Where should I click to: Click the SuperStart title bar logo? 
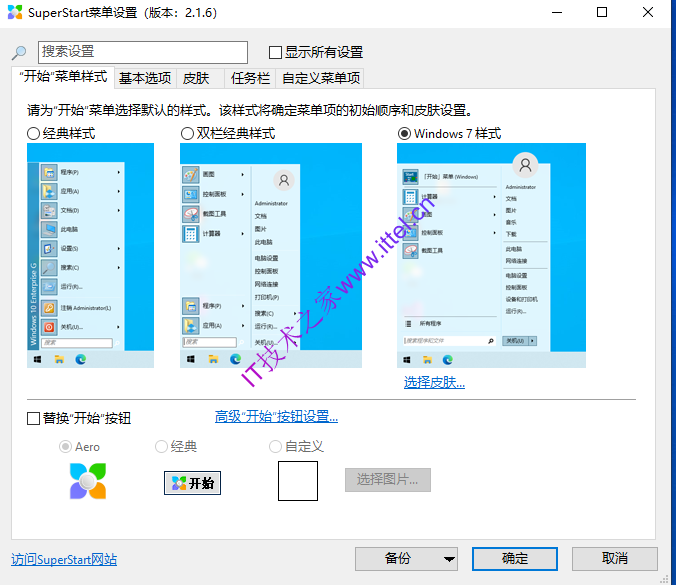(15, 12)
